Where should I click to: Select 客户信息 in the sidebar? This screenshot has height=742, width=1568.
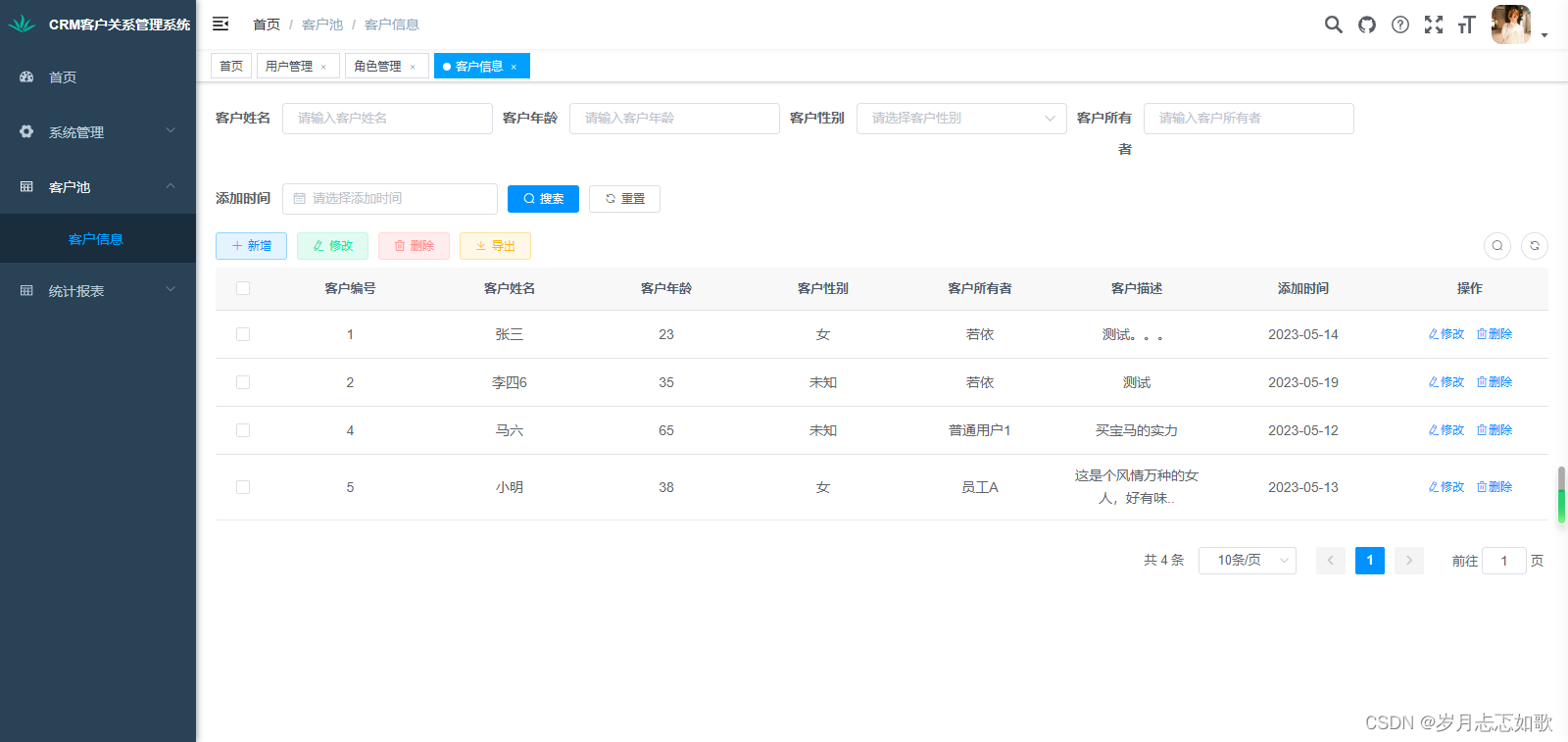pyautogui.click(x=98, y=238)
